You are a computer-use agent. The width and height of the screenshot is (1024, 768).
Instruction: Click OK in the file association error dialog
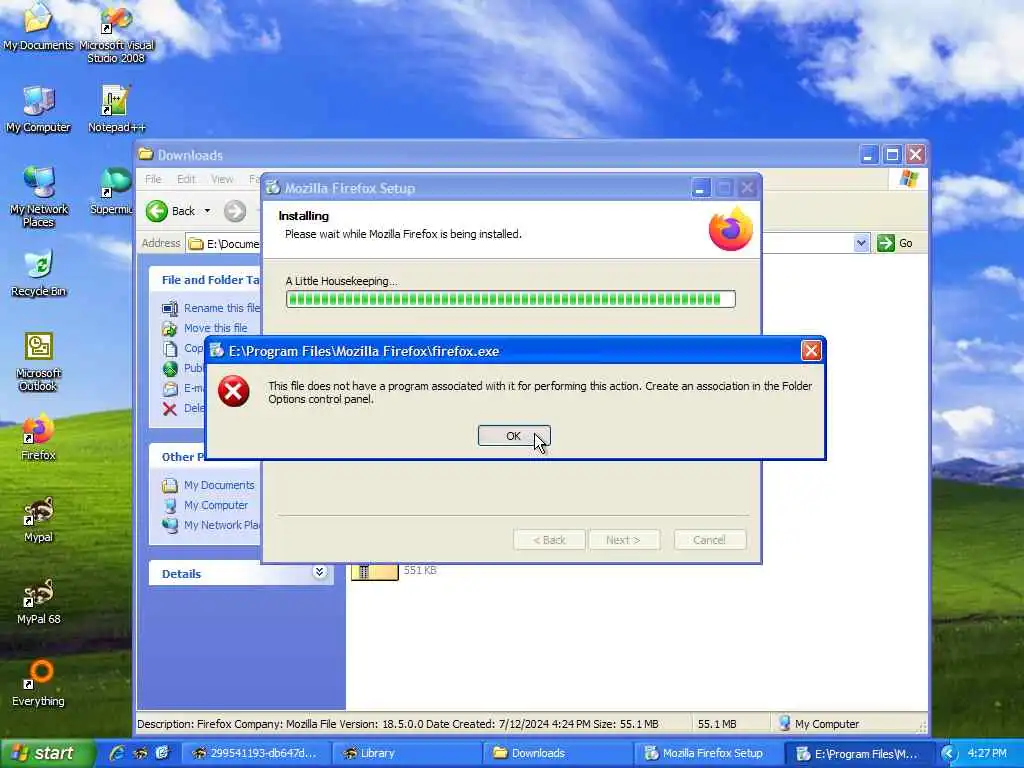click(514, 436)
